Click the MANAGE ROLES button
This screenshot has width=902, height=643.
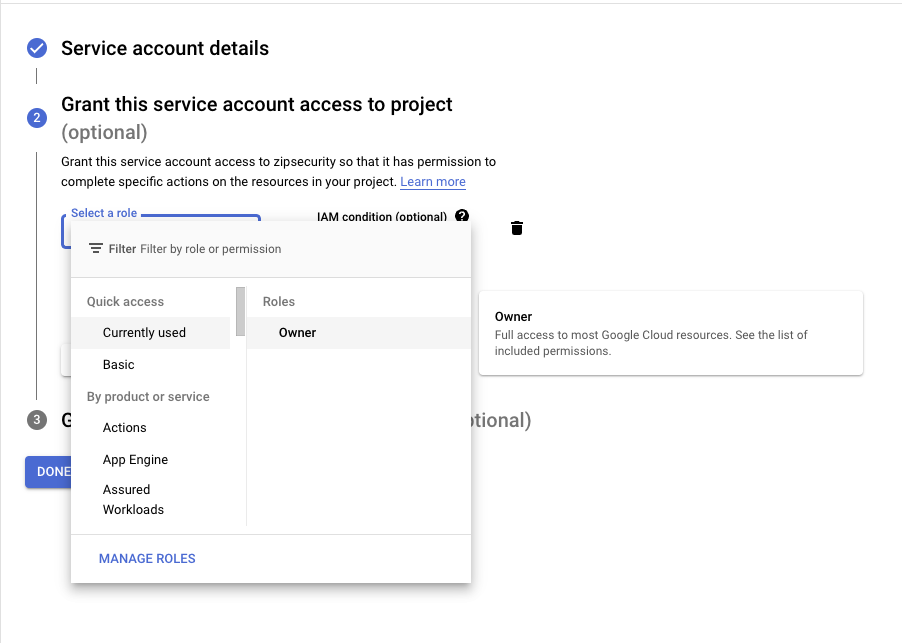pos(147,559)
